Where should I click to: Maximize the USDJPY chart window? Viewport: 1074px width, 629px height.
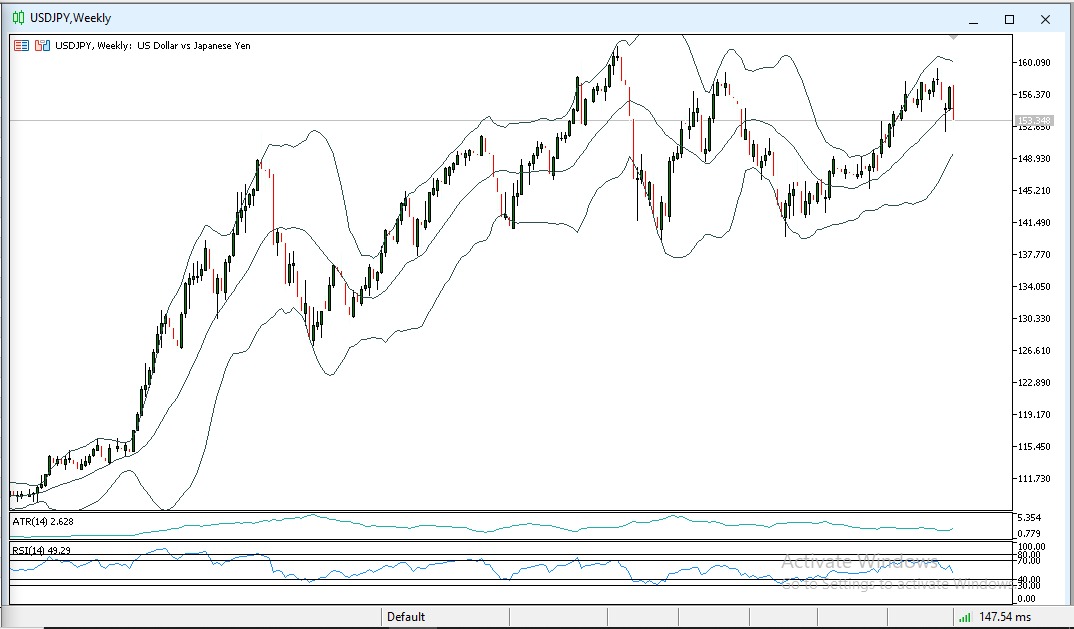1009,19
